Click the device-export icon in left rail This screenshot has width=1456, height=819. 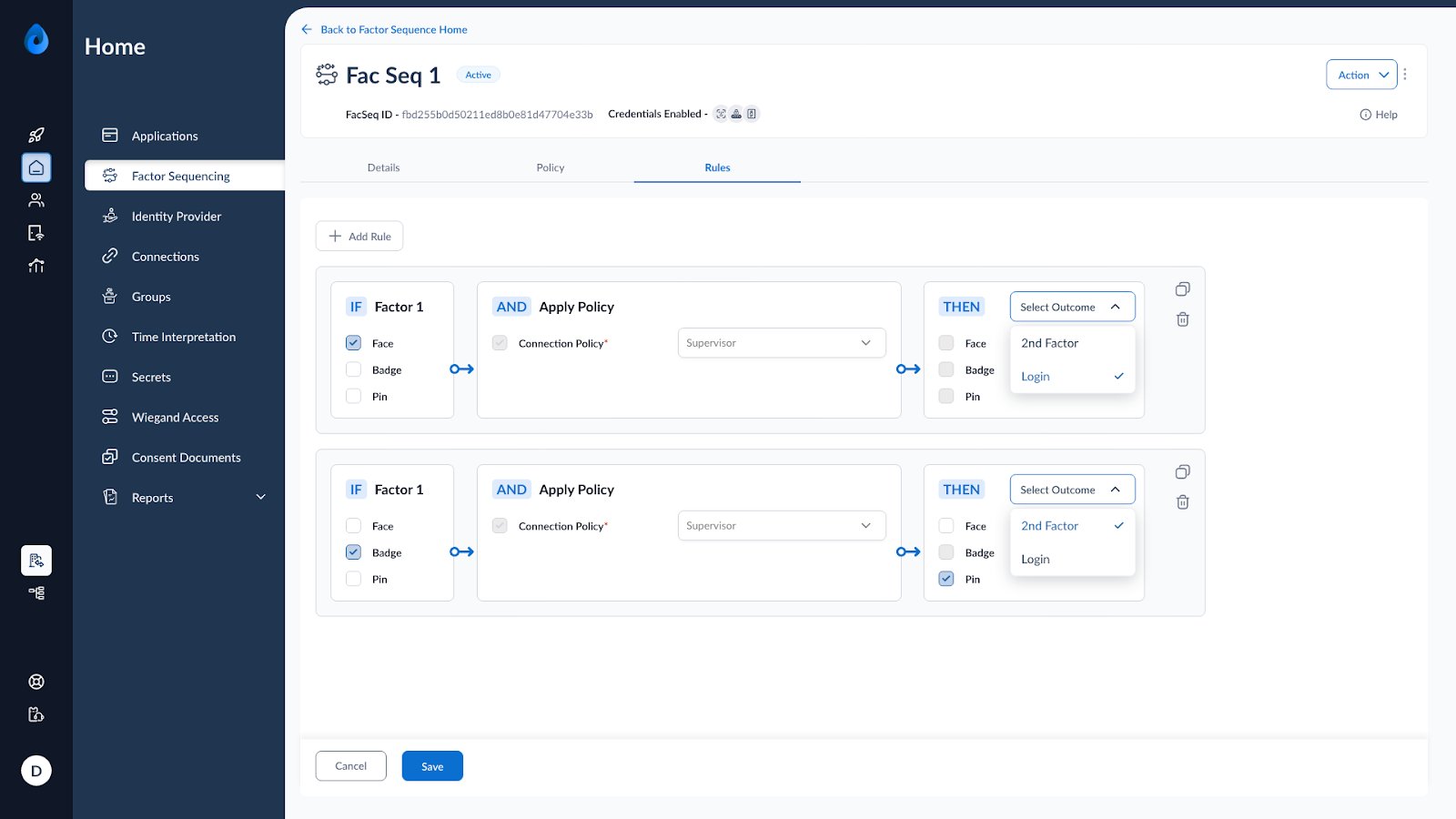tap(36, 233)
